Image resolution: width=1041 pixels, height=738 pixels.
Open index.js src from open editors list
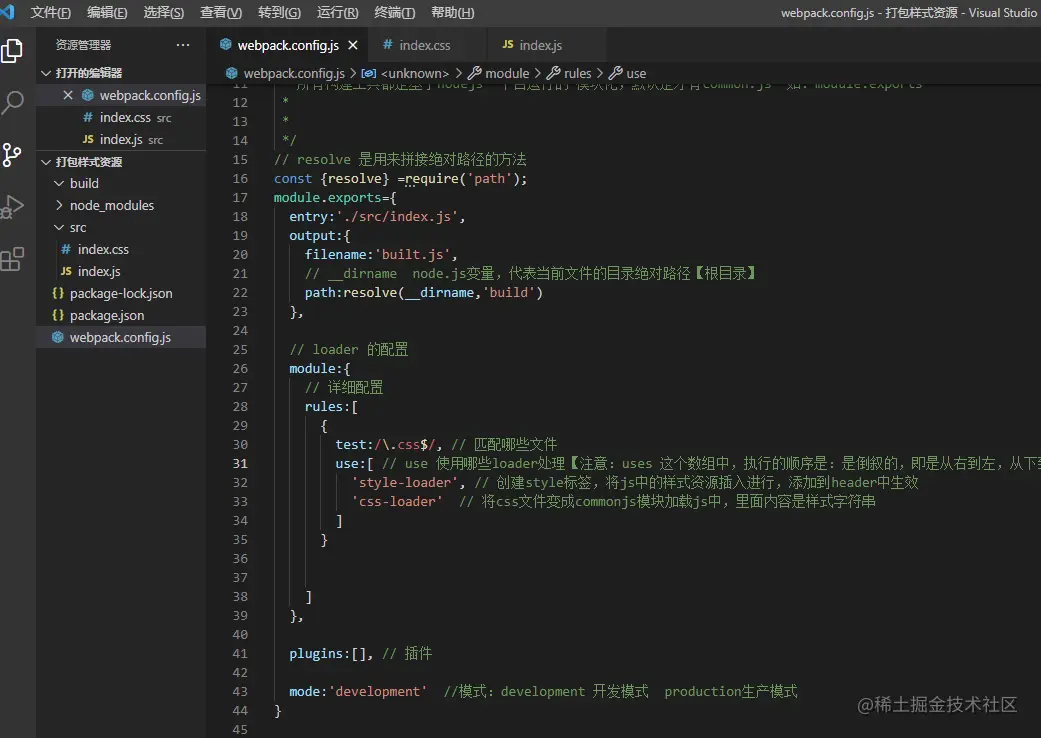tap(121, 139)
